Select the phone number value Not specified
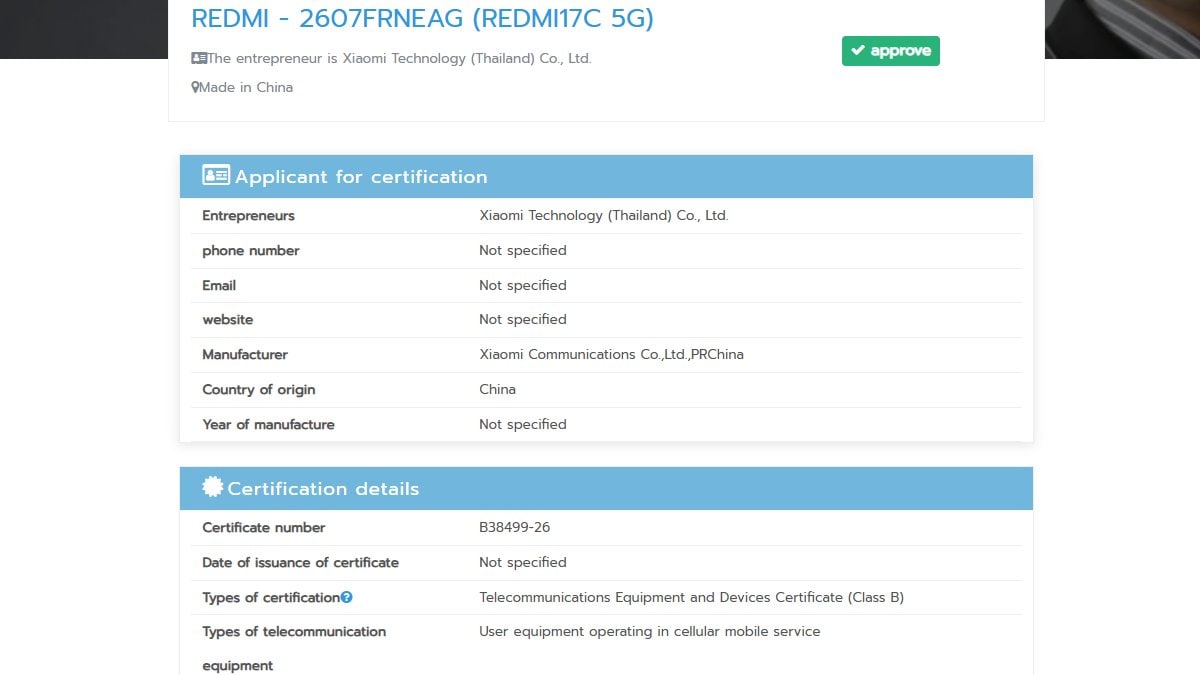Screen dimensions: 1200x675 click(523, 250)
